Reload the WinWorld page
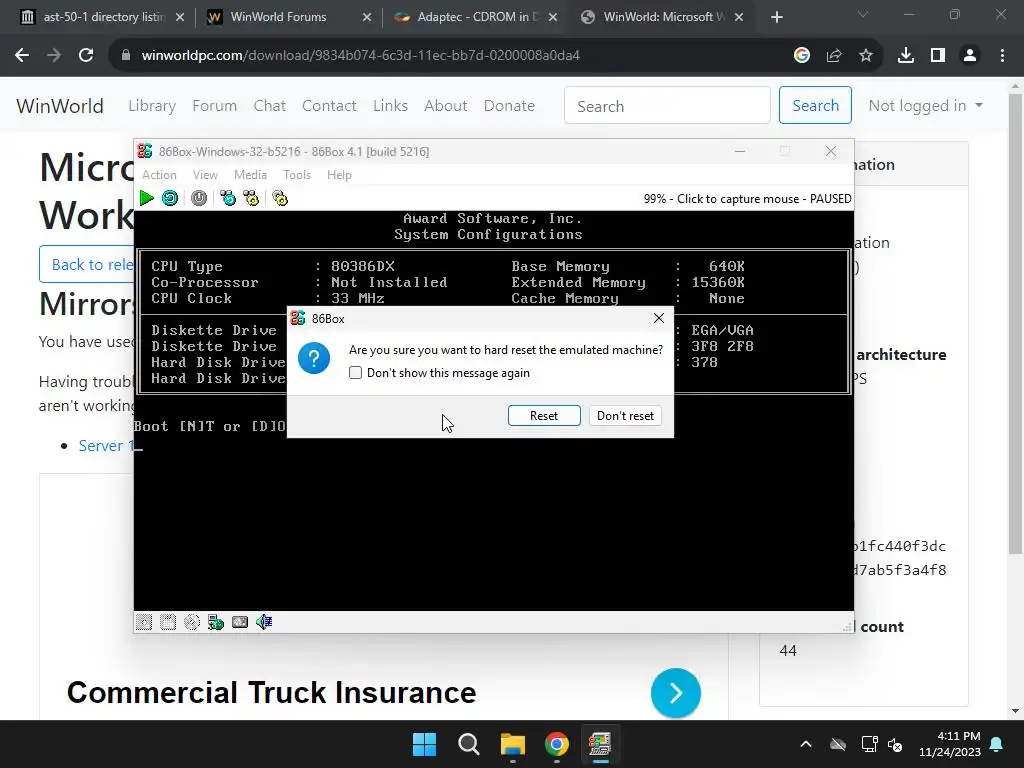This screenshot has height=768, width=1024. 86,56
